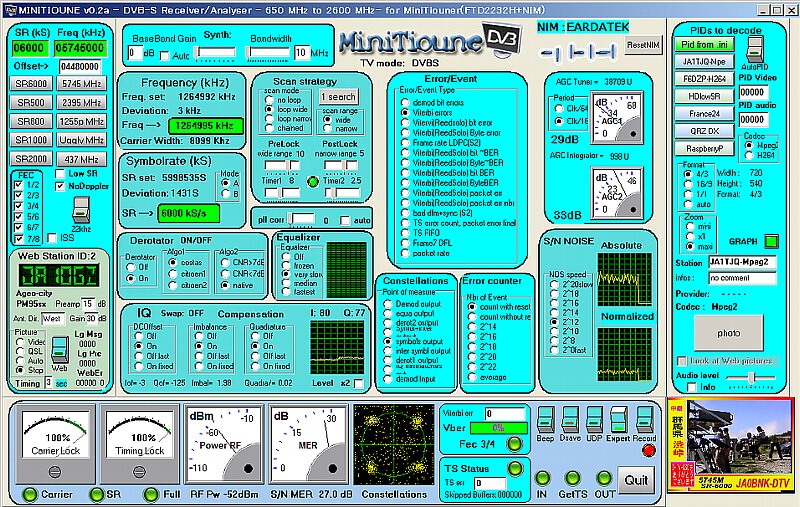800x507 pixels.
Task: Click the SR6000 preset button
Action: 31,84
